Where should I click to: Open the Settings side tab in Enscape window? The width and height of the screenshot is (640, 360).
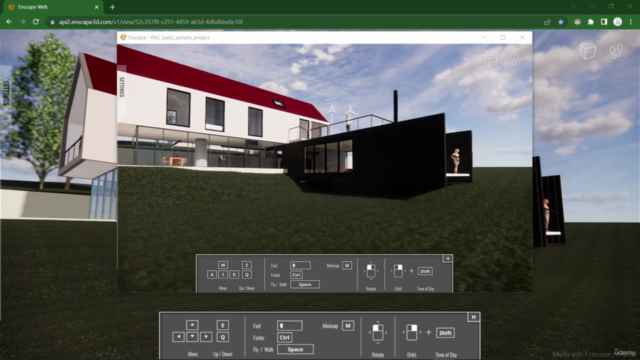(122, 87)
